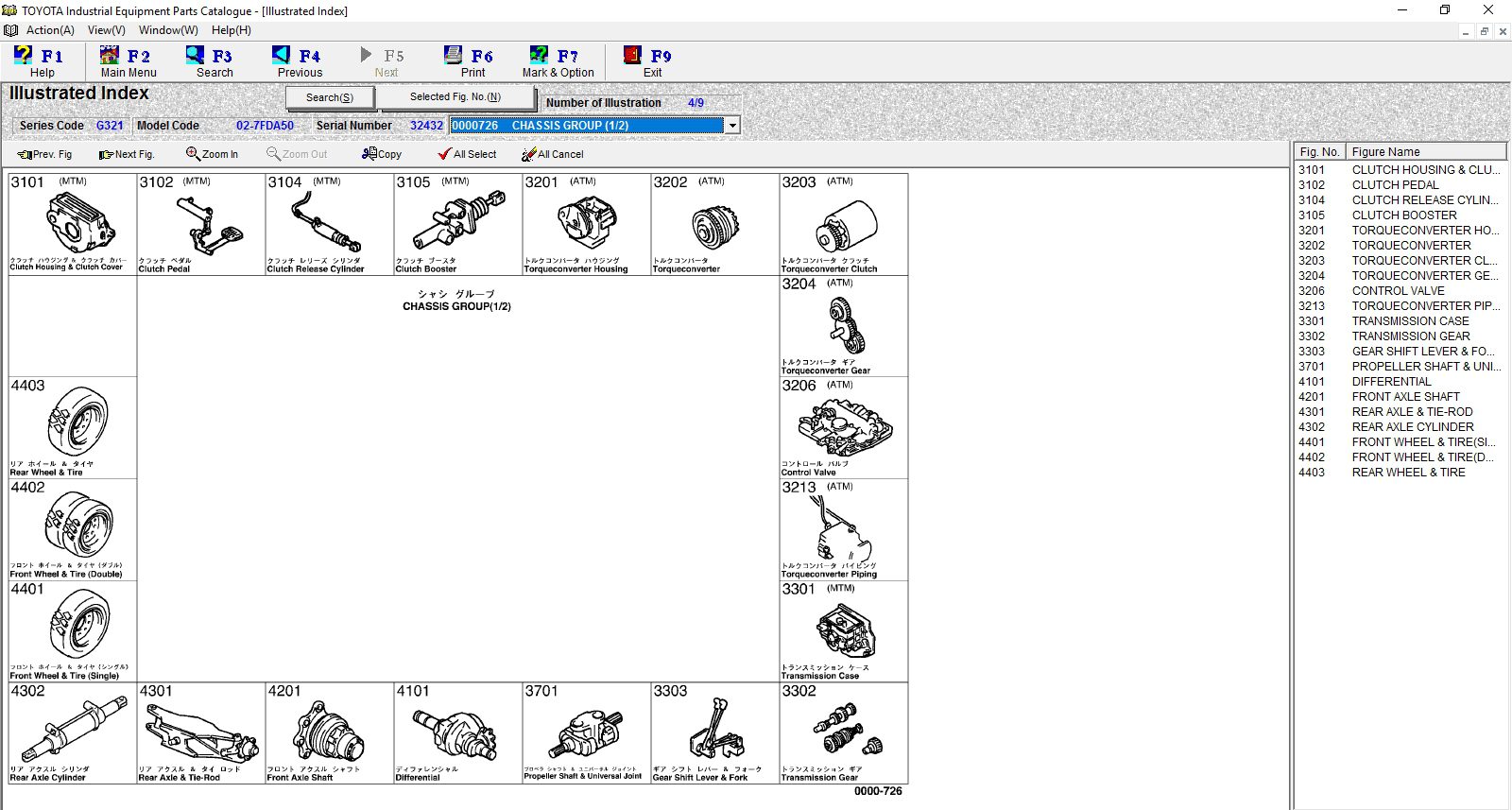
Task: Open the Action(A) menu
Action: 50,30
